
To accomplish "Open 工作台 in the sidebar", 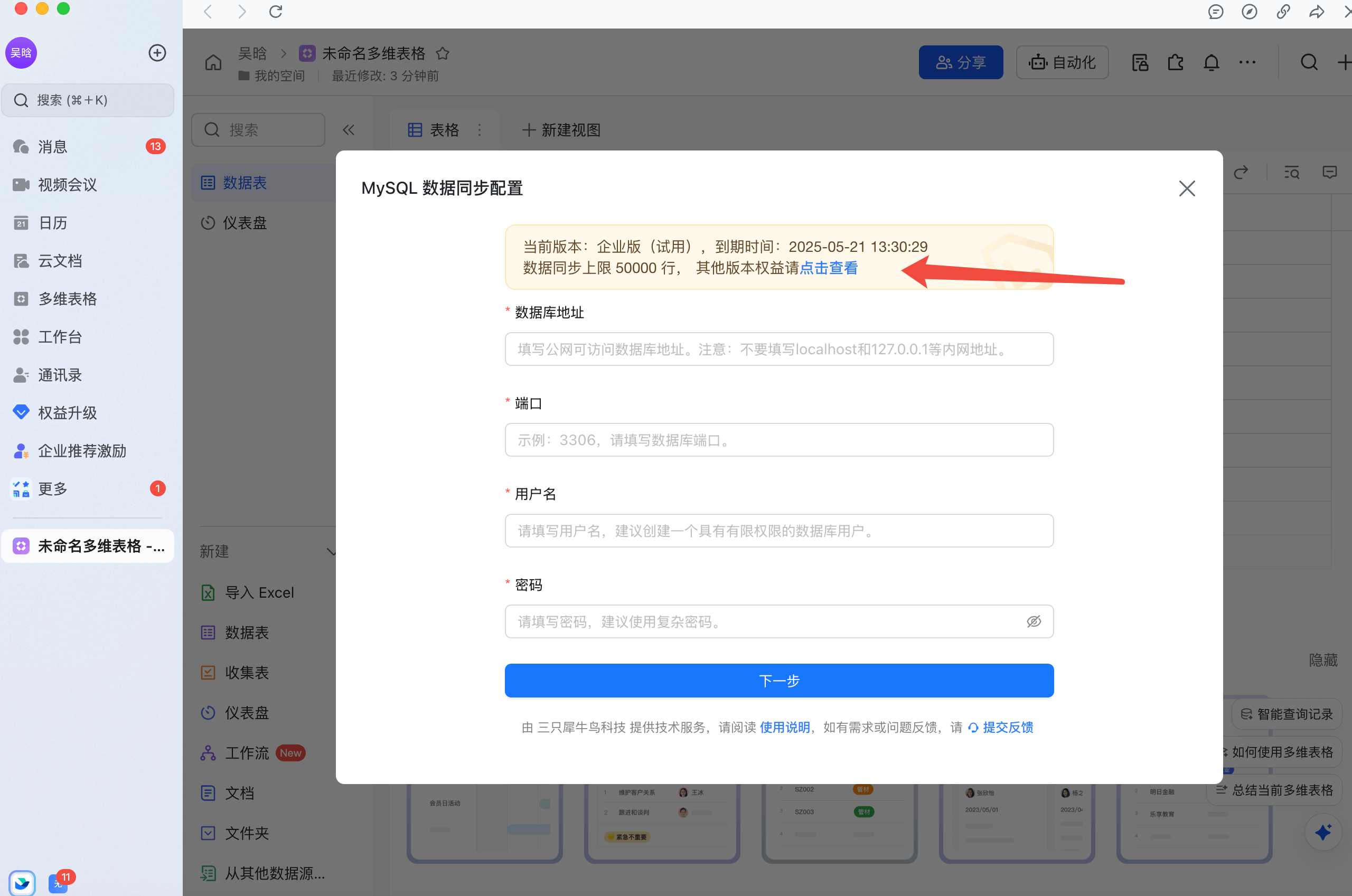I will point(88,336).
